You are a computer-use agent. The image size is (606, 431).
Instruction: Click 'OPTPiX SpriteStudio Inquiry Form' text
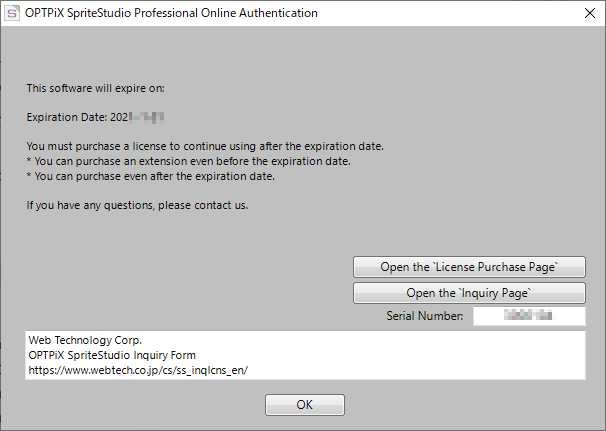point(112,355)
